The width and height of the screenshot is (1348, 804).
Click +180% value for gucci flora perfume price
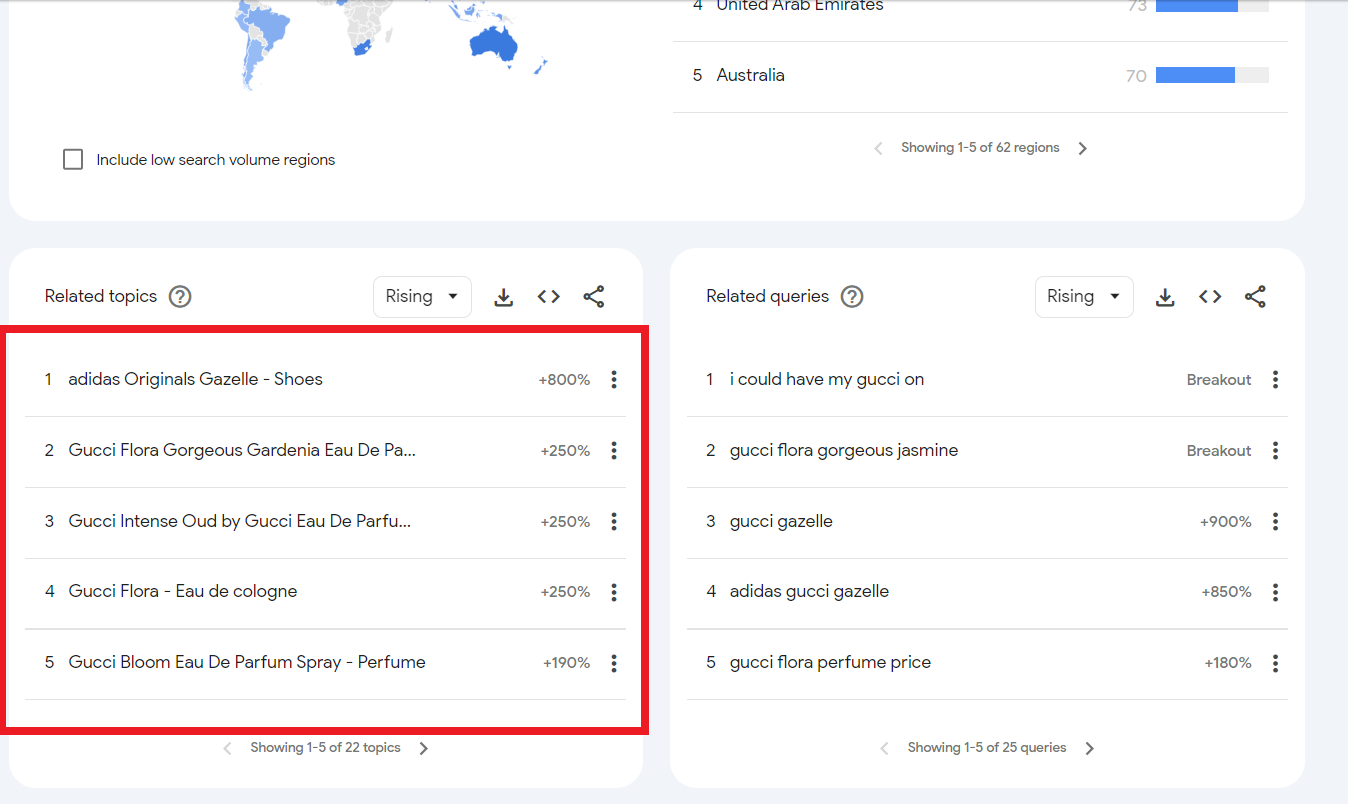(1228, 663)
